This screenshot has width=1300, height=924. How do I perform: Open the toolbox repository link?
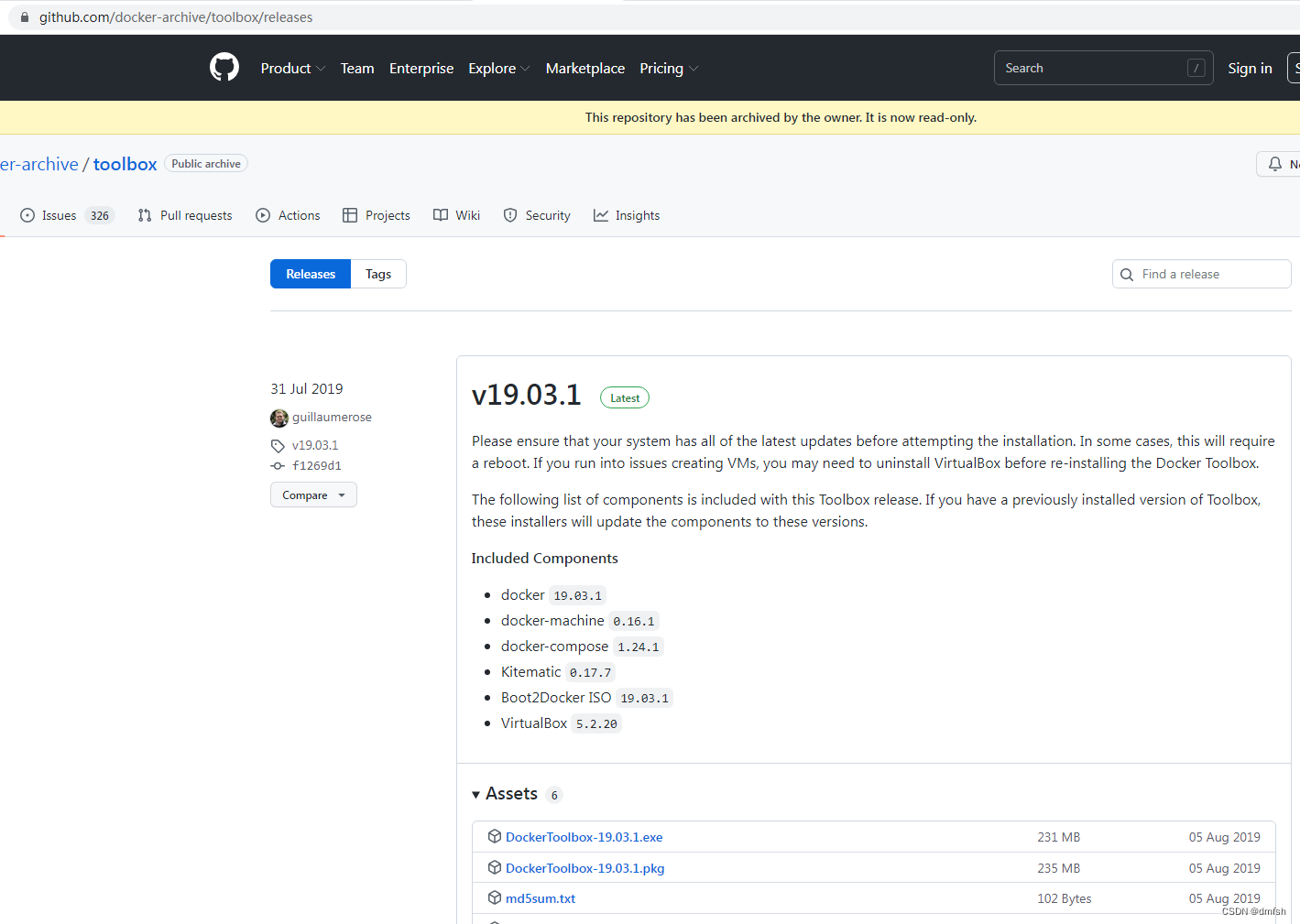(x=125, y=164)
